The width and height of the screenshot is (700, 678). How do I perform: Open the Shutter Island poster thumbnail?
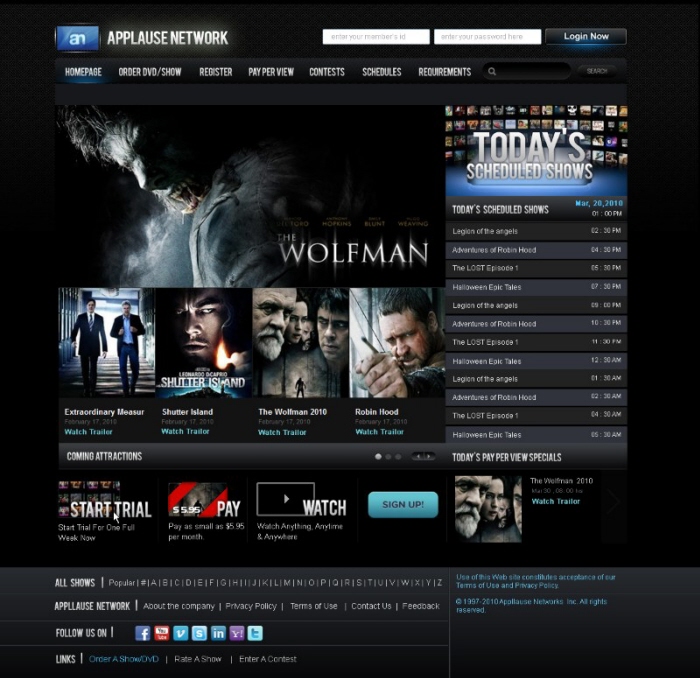(204, 342)
